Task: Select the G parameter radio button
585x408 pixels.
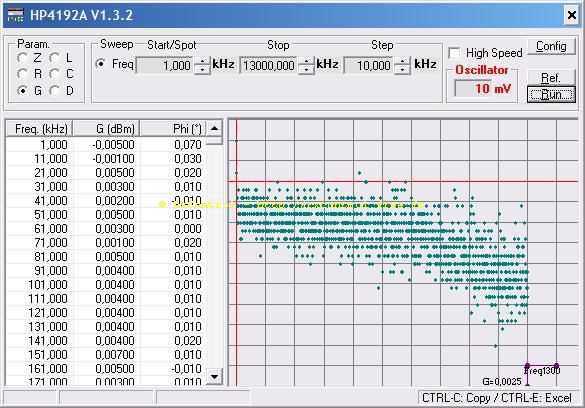Action: (x=22, y=90)
